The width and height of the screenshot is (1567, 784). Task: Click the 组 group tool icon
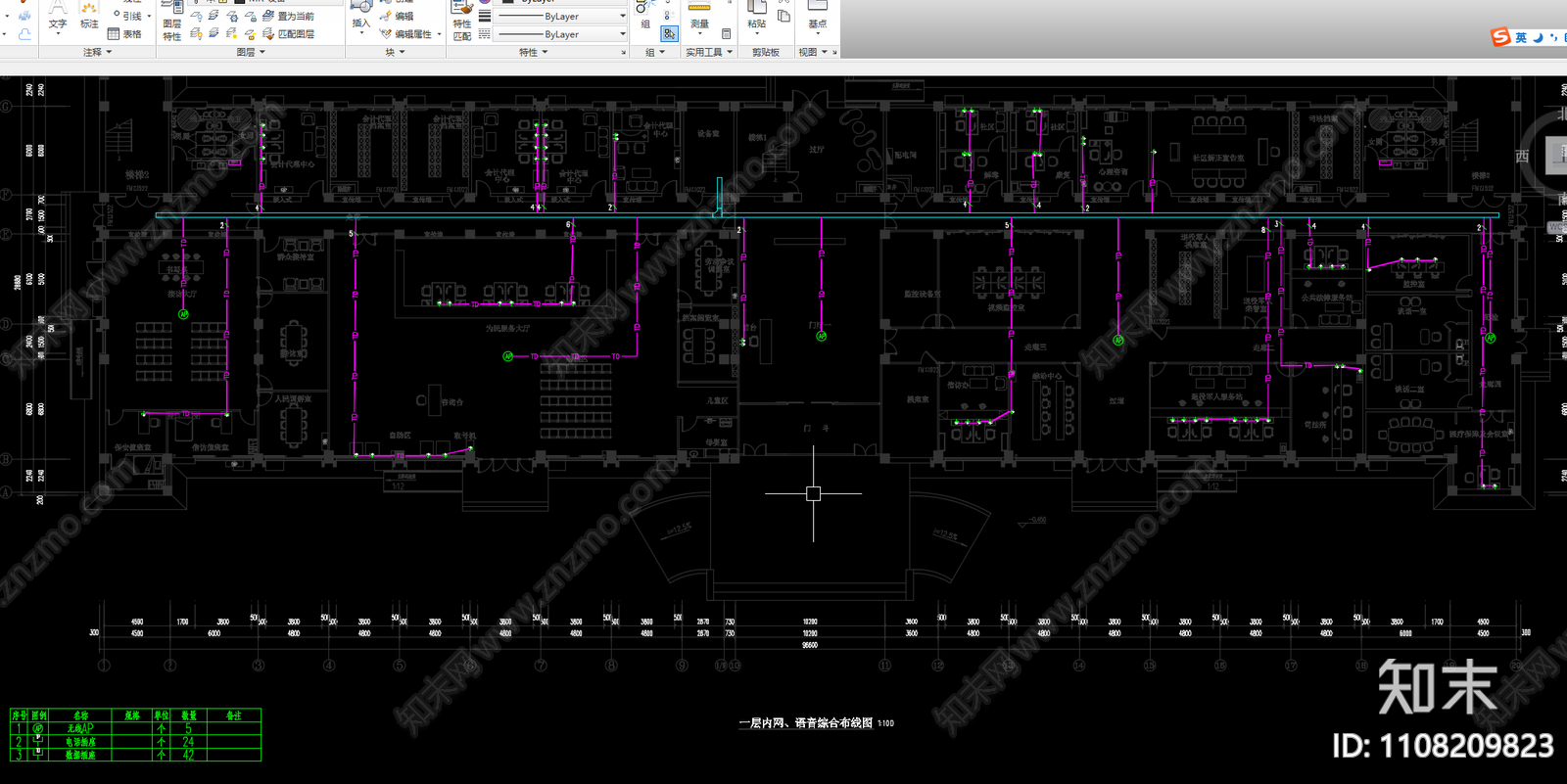pyautogui.click(x=645, y=15)
